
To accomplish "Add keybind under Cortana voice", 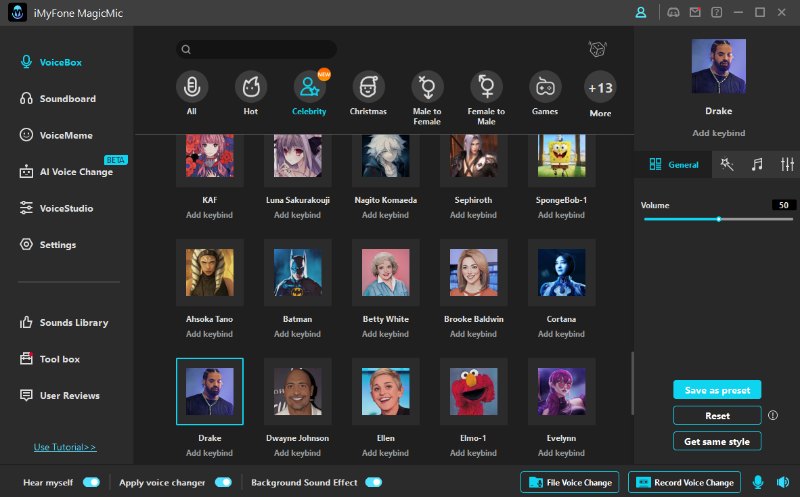I will [x=561, y=334].
